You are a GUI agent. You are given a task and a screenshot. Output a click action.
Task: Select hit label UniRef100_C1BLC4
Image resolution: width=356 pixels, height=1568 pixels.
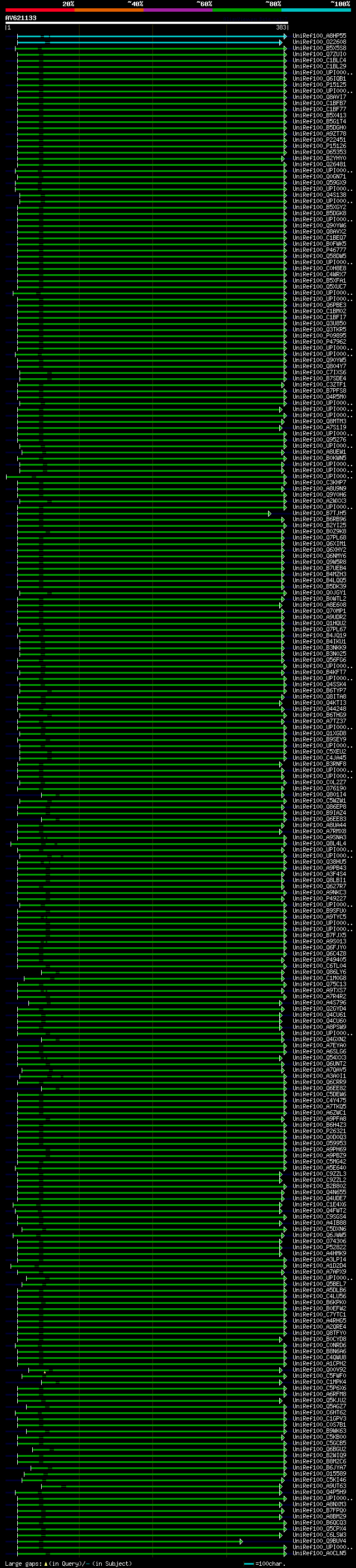tap(319, 60)
